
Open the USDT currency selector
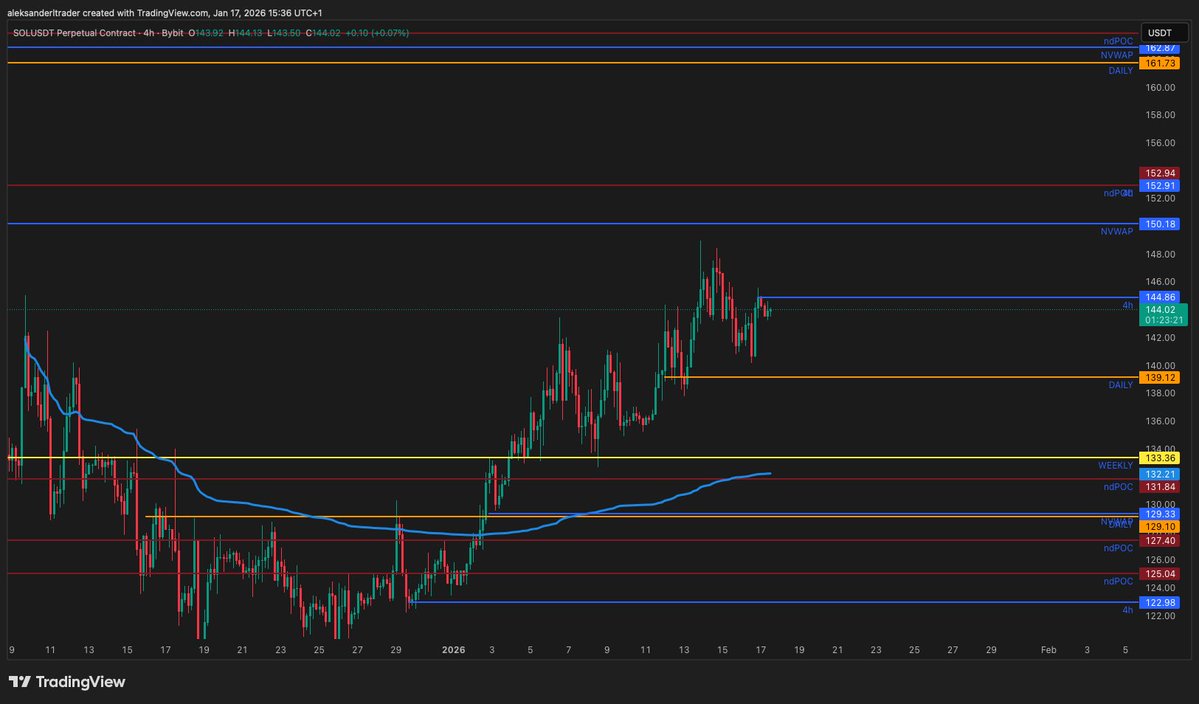click(1159, 33)
